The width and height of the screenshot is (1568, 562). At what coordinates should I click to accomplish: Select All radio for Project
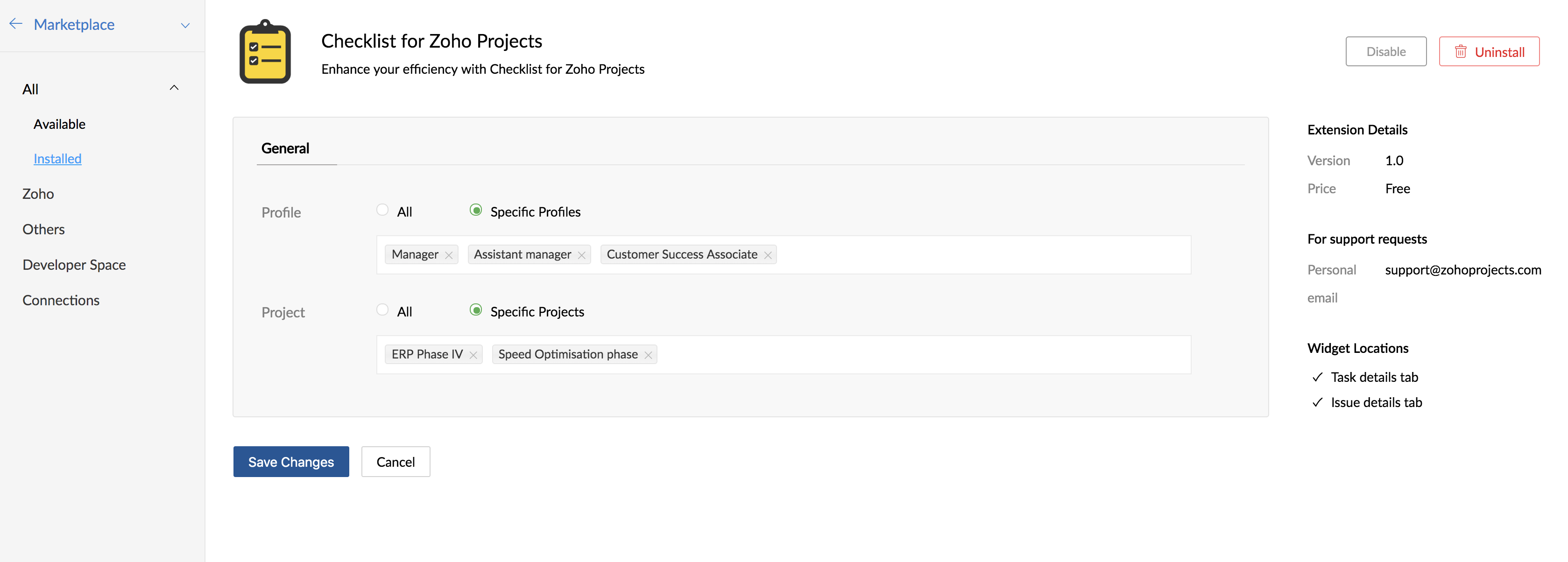tap(382, 309)
